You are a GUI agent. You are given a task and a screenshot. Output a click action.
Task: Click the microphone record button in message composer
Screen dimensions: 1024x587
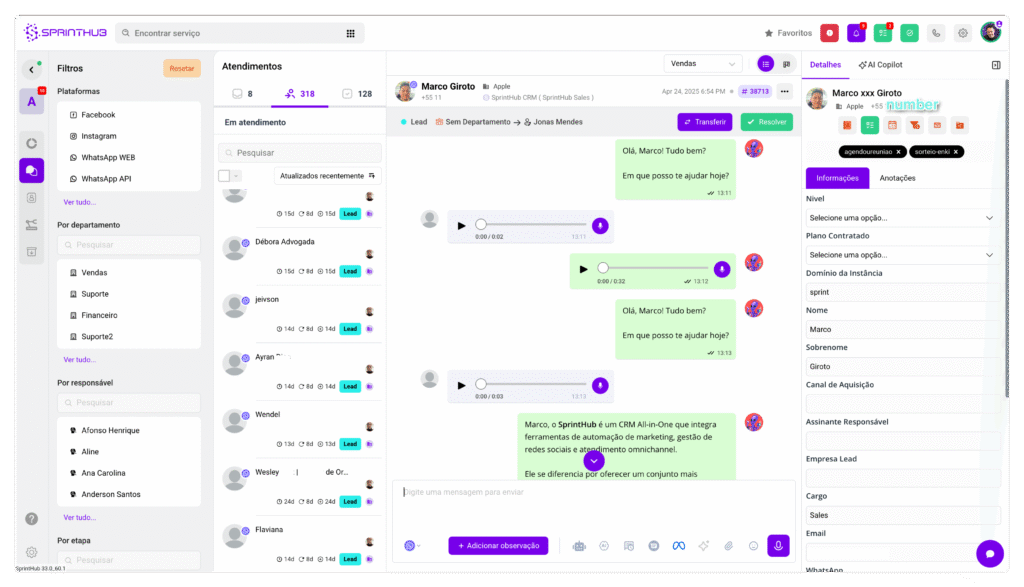pos(778,546)
